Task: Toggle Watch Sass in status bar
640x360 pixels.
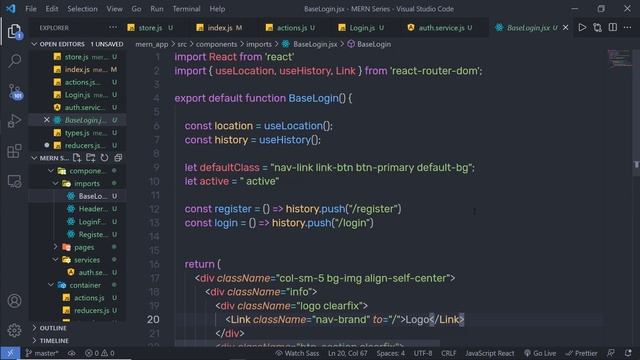Action: pyautogui.click(x=297, y=353)
